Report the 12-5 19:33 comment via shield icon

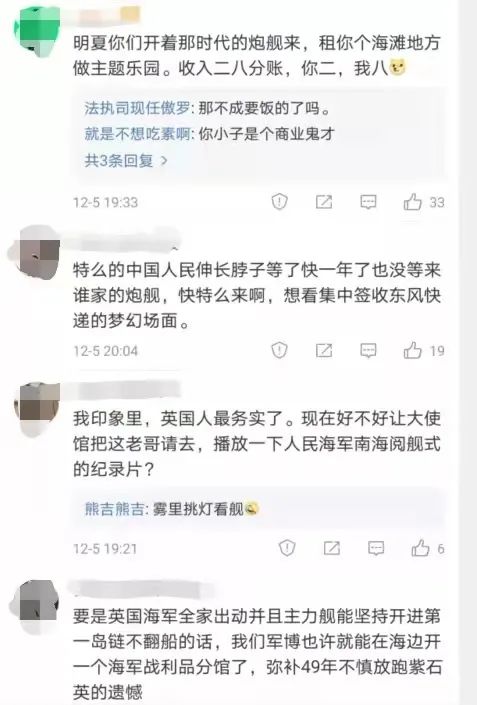279,201
